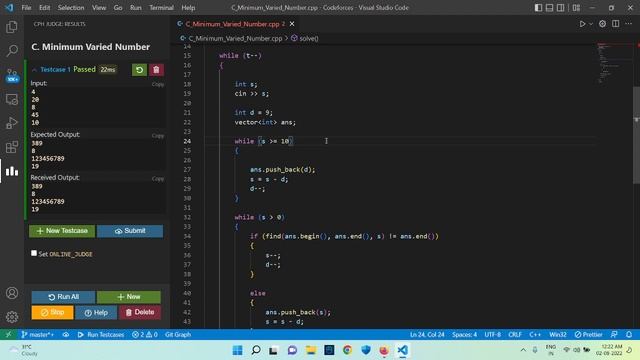Toggle Set ONLINE_JUDGE checkbox

34,253
